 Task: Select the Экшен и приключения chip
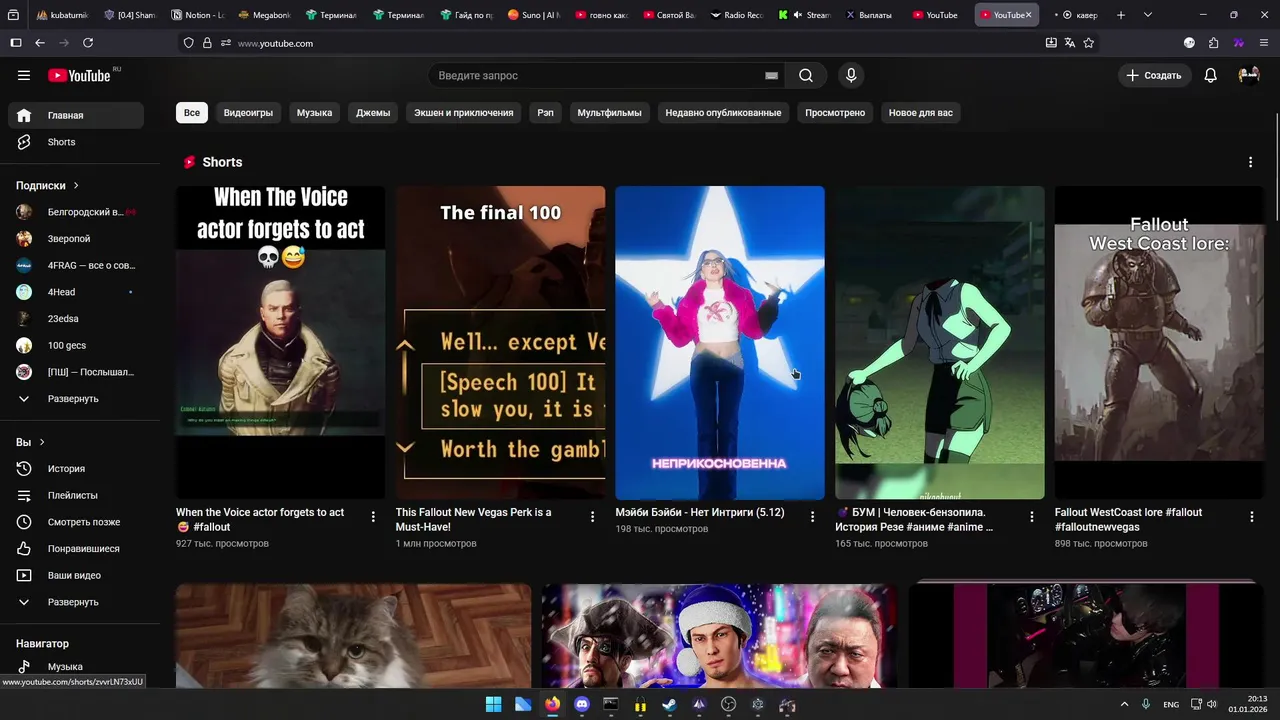pyautogui.click(x=464, y=113)
